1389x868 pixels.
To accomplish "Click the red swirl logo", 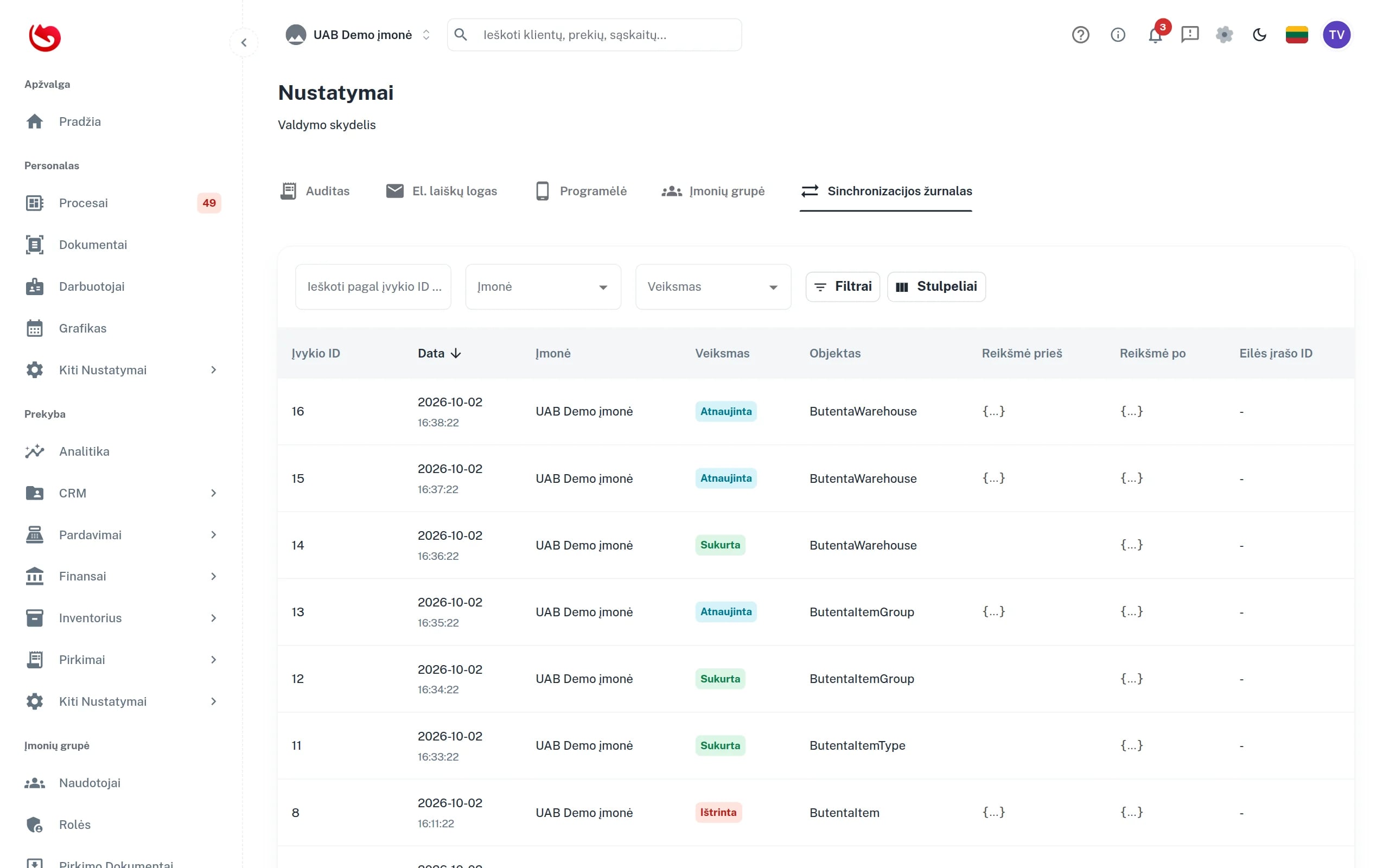I will tap(45, 37).
